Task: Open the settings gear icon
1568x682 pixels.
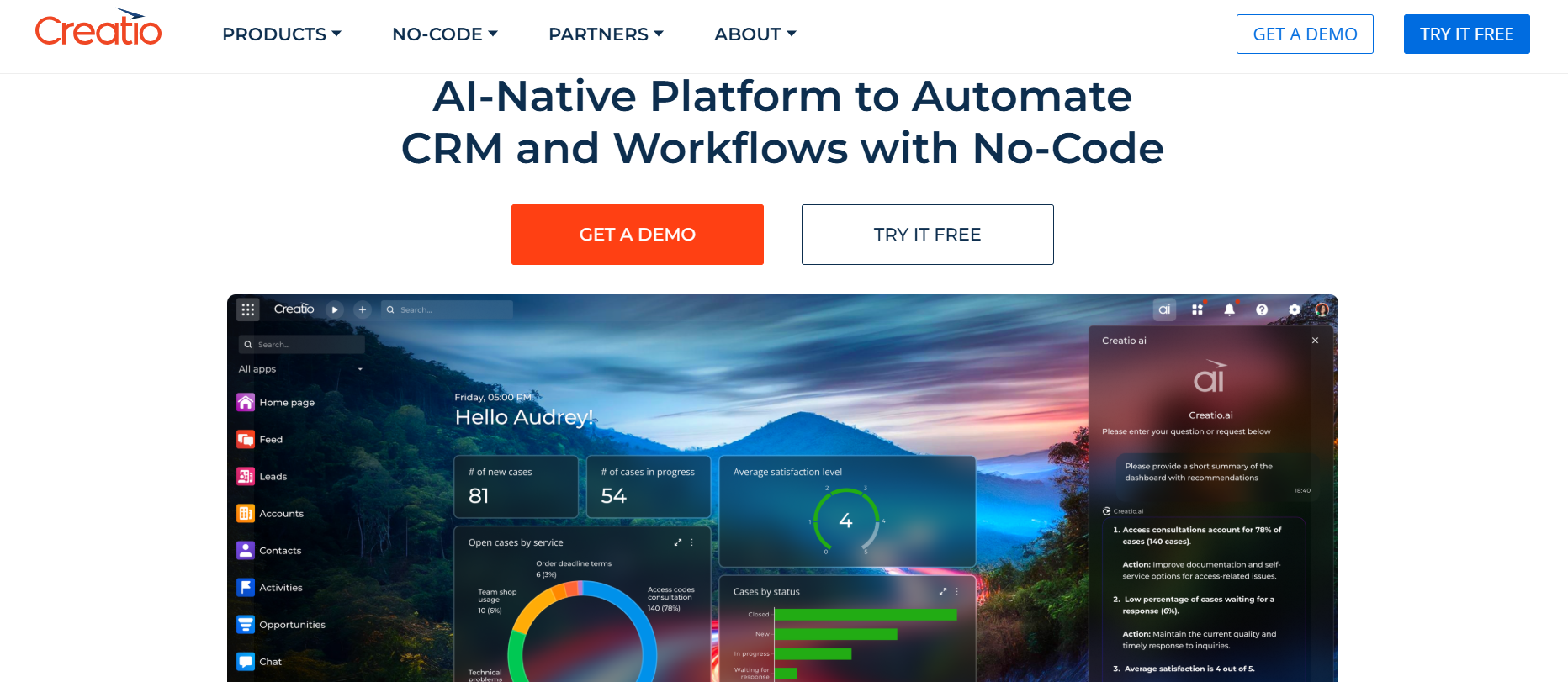Action: tap(1295, 309)
